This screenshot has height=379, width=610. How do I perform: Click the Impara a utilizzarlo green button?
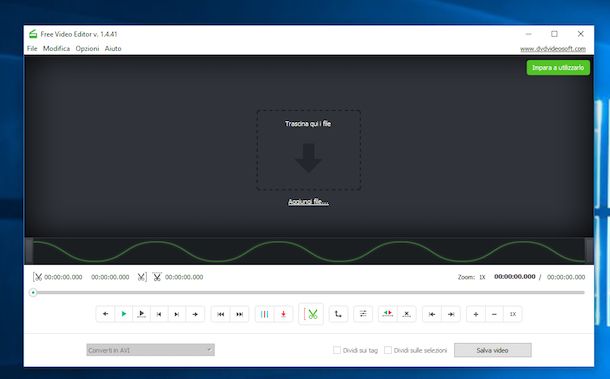click(558, 67)
